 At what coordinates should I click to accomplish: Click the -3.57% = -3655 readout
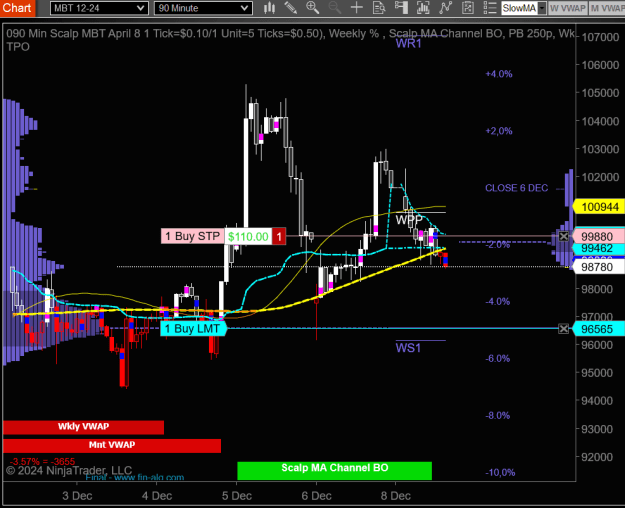point(42,461)
